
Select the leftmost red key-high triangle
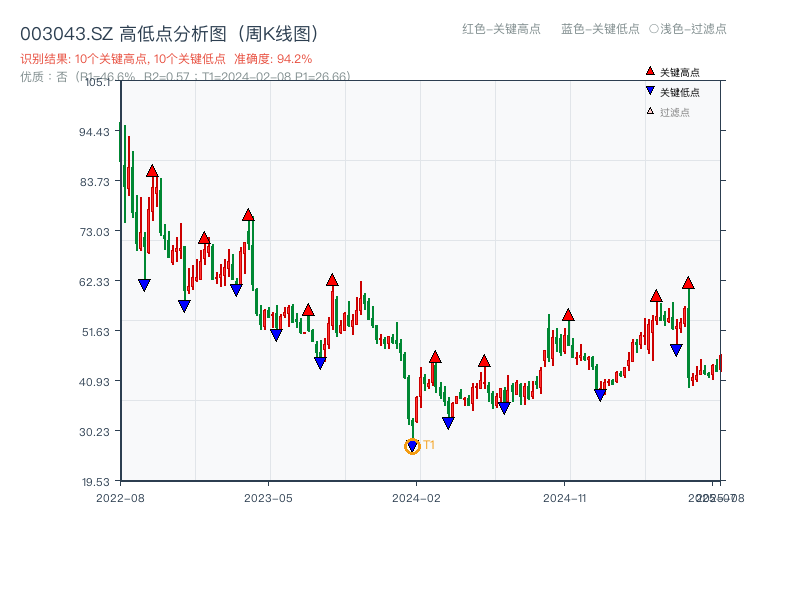[x=152, y=171]
